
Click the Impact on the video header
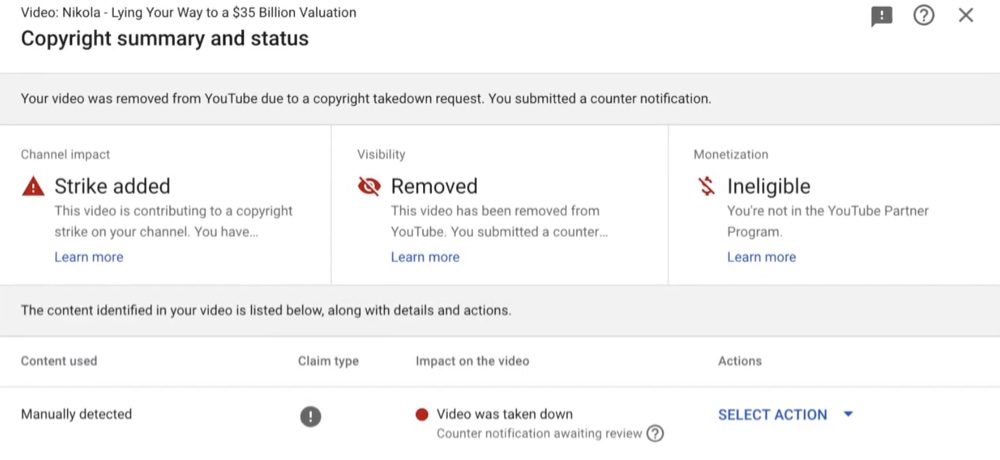[x=473, y=361]
